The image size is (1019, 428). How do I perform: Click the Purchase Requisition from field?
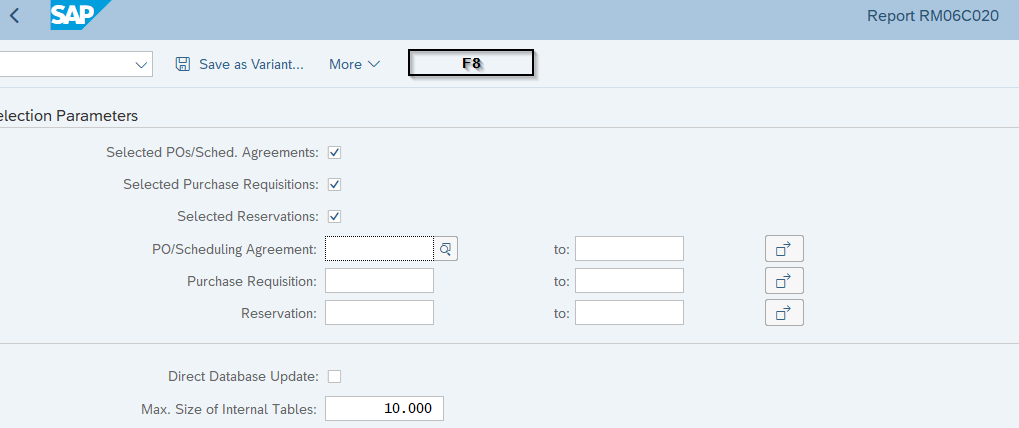pyautogui.click(x=379, y=281)
